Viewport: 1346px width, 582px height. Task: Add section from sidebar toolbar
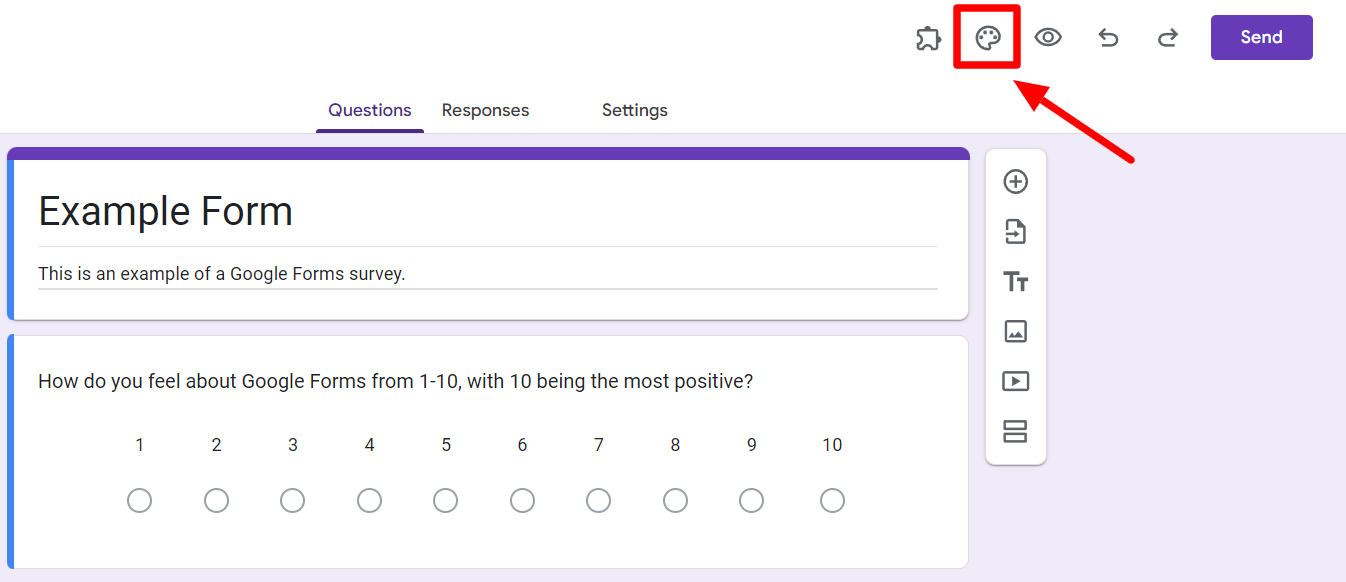pyautogui.click(x=1015, y=431)
